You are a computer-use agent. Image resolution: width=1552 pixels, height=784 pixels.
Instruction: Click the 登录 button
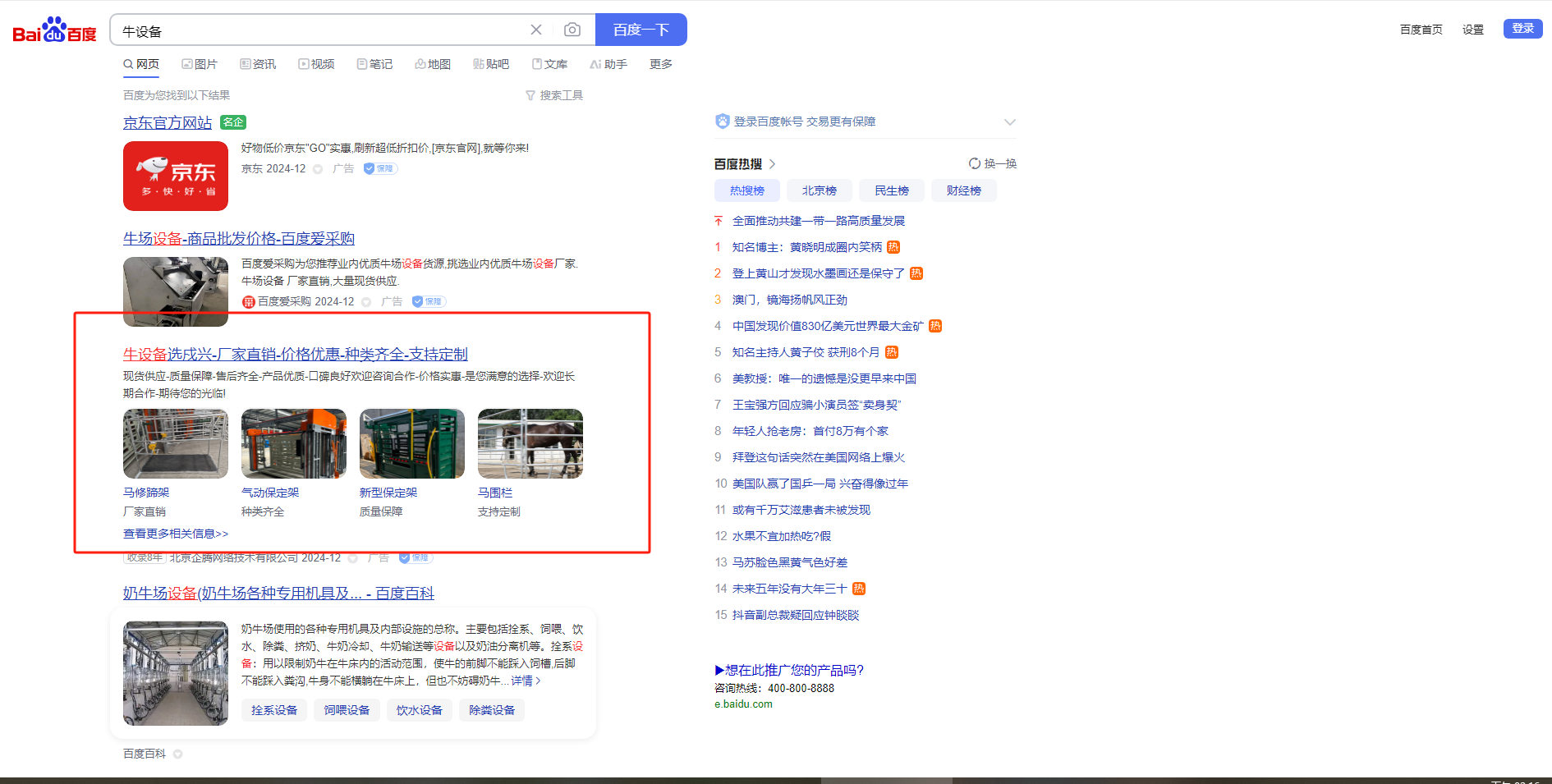pos(1522,29)
